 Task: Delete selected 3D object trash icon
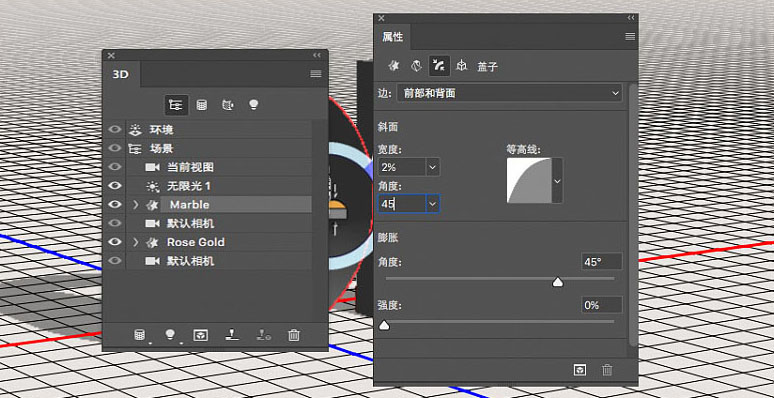coord(294,335)
